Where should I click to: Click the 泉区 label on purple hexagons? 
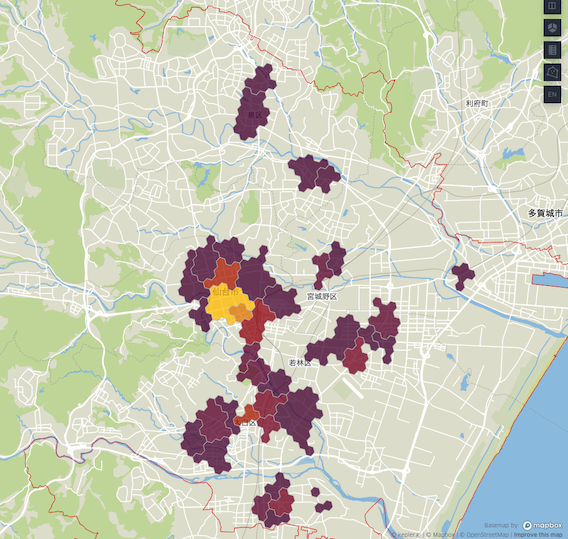pyautogui.click(x=255, y=115)
